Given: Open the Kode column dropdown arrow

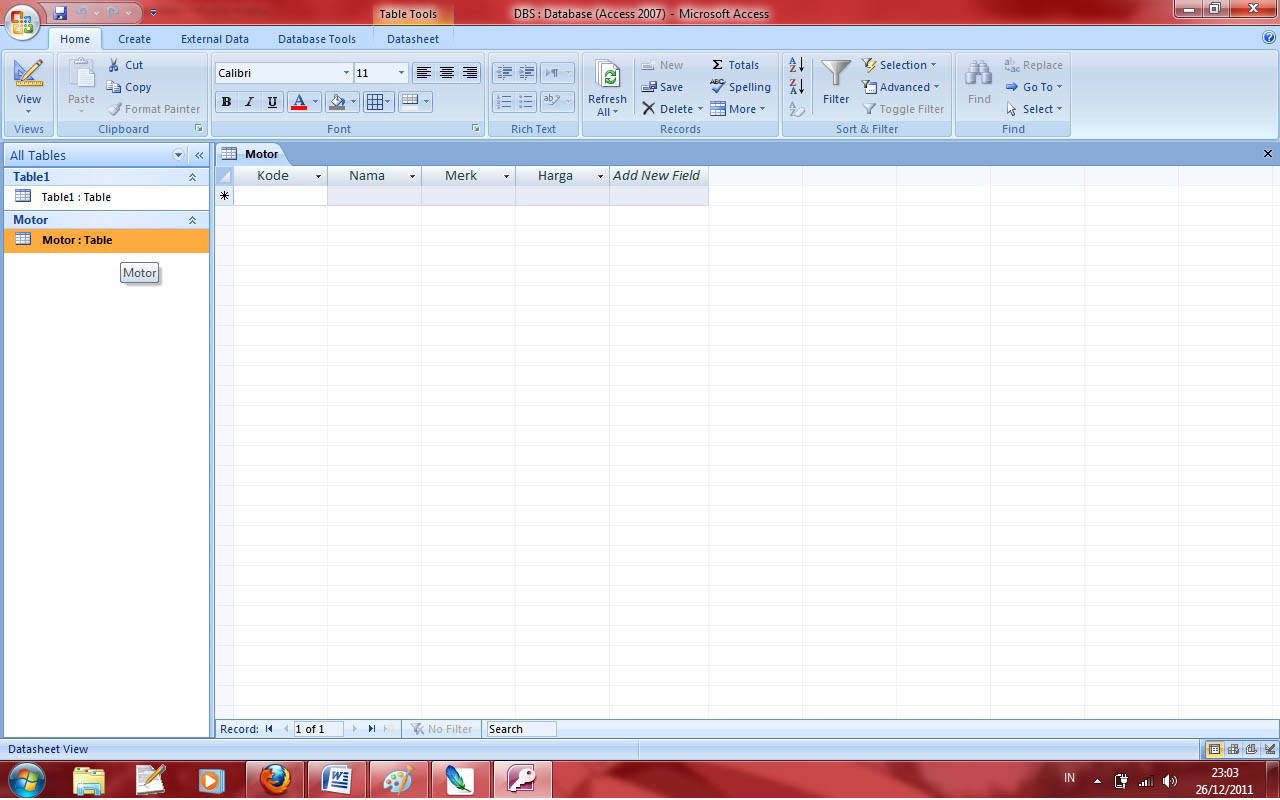Looking at the screenshot, I should click(x=319, y=176).
